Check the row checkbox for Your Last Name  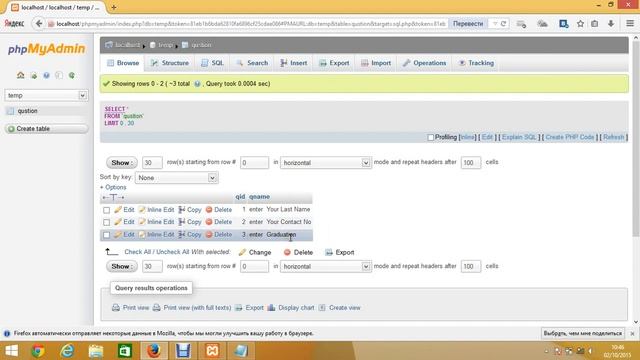(107, 210)
